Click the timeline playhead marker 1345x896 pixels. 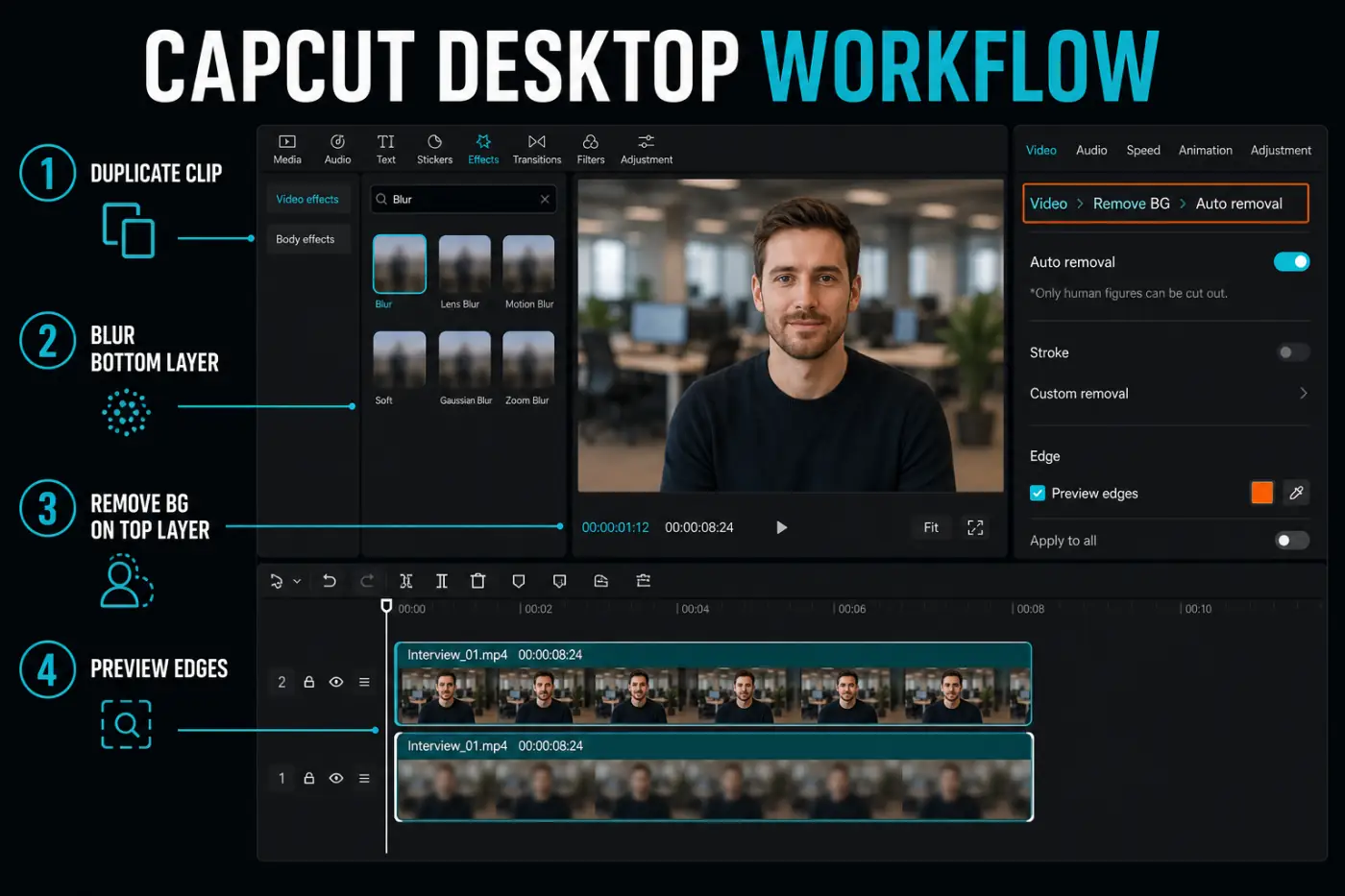coord(386,606)
